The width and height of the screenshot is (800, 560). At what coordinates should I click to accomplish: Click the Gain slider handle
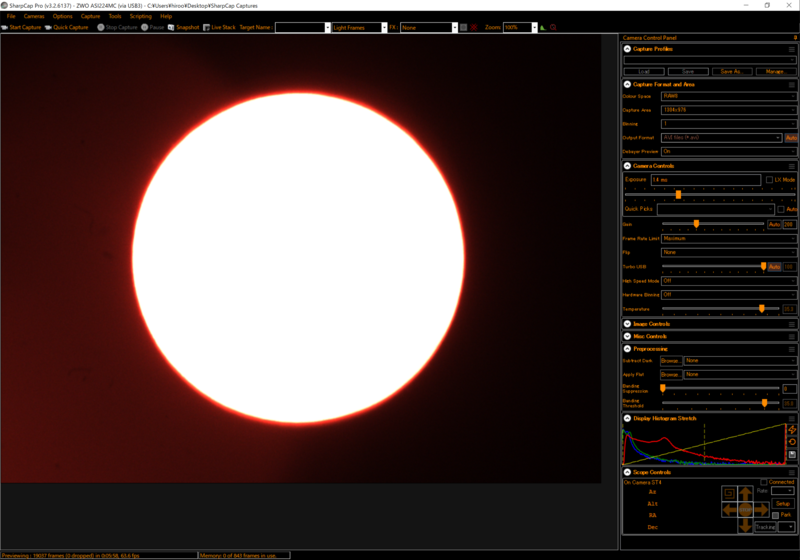pos(696,224)
